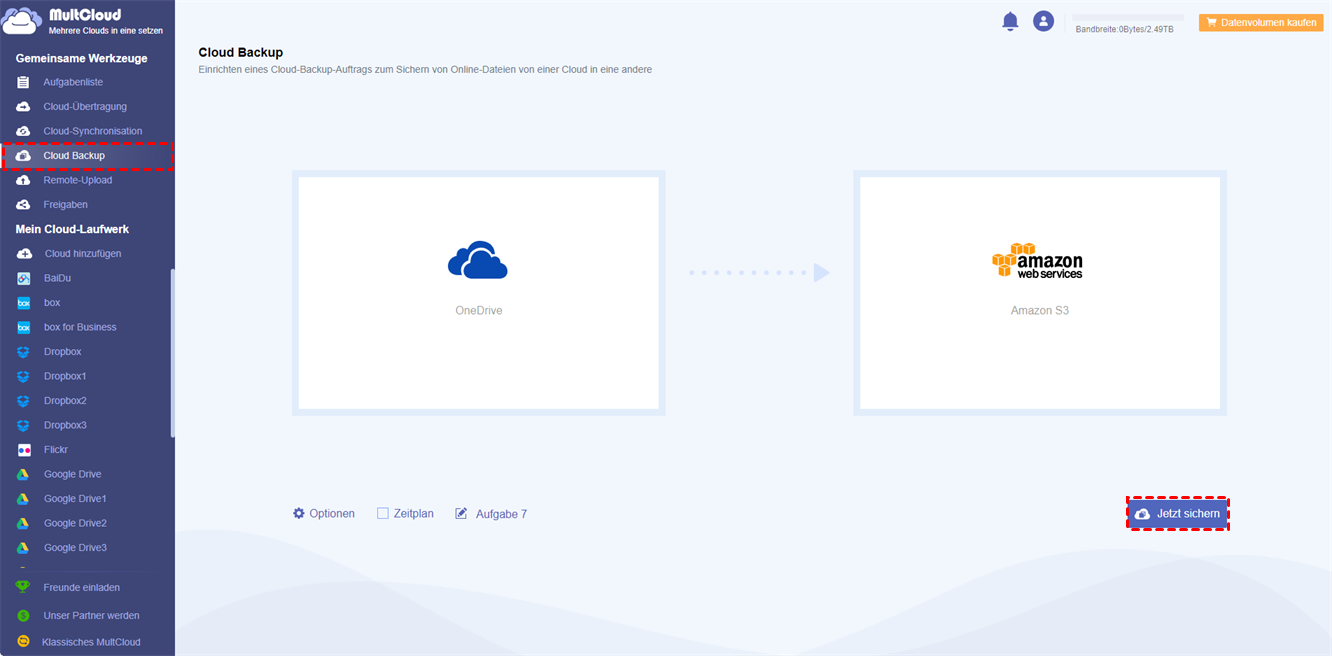Select Cloud Backup in the sidebar
Image resolution: width=1332 pixels, height=656 pixels.
coord(88,156)
